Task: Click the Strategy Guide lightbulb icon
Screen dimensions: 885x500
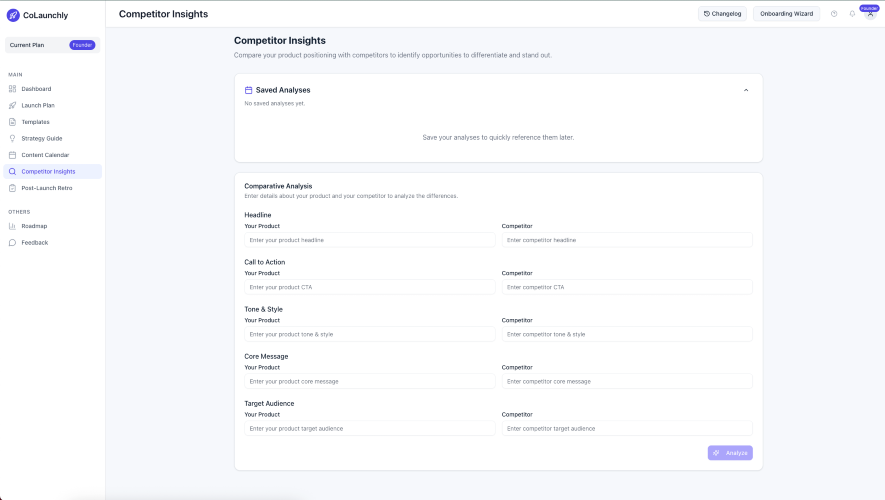Action: click(x=12, y=138)
